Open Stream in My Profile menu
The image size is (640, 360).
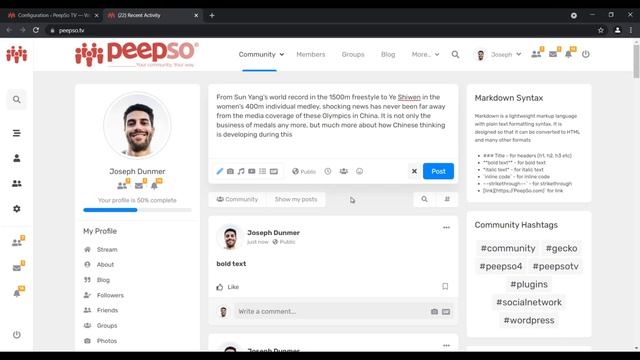coord(107,249)
